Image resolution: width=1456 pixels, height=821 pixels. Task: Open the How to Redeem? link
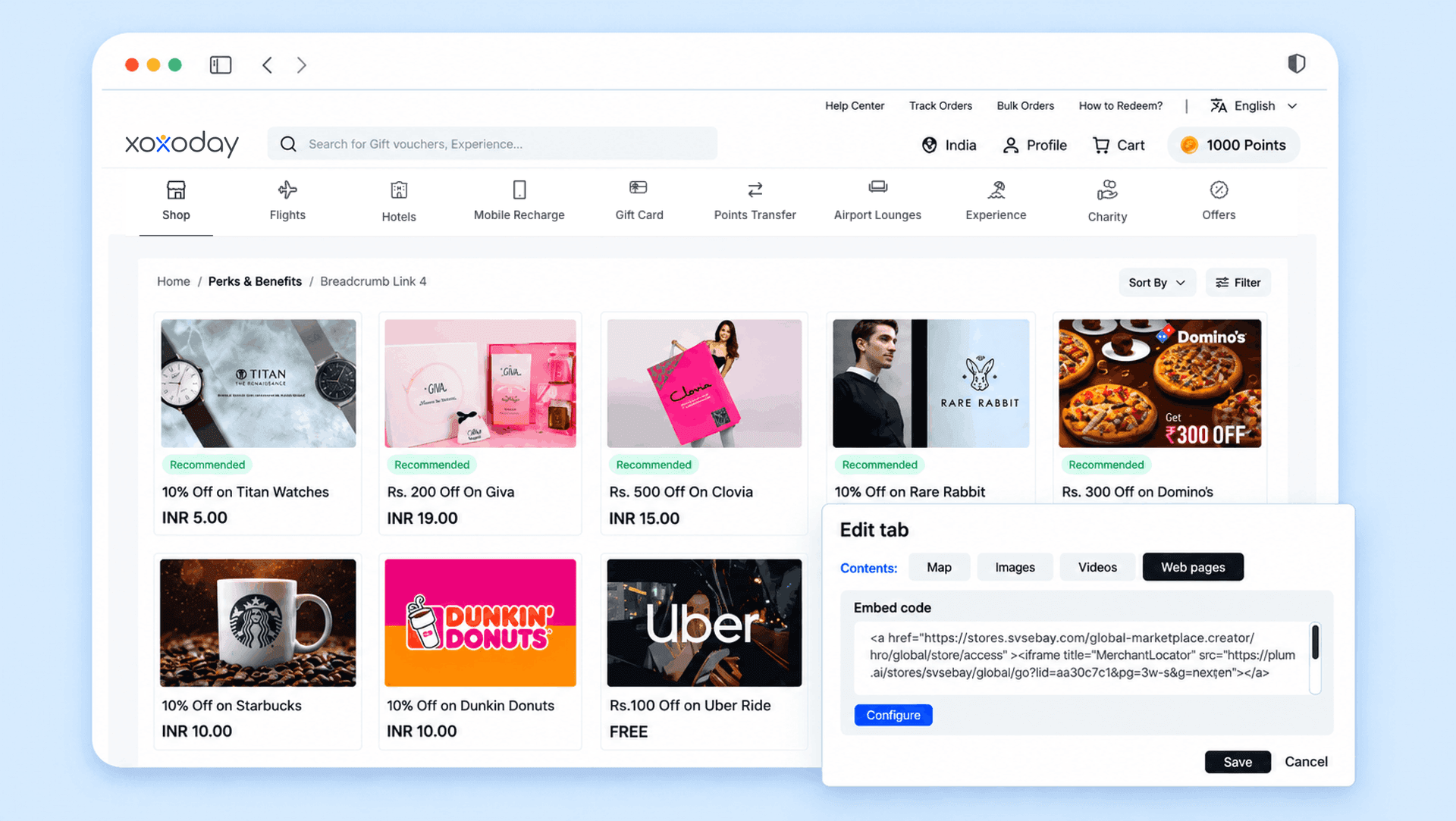[1120, 106]
